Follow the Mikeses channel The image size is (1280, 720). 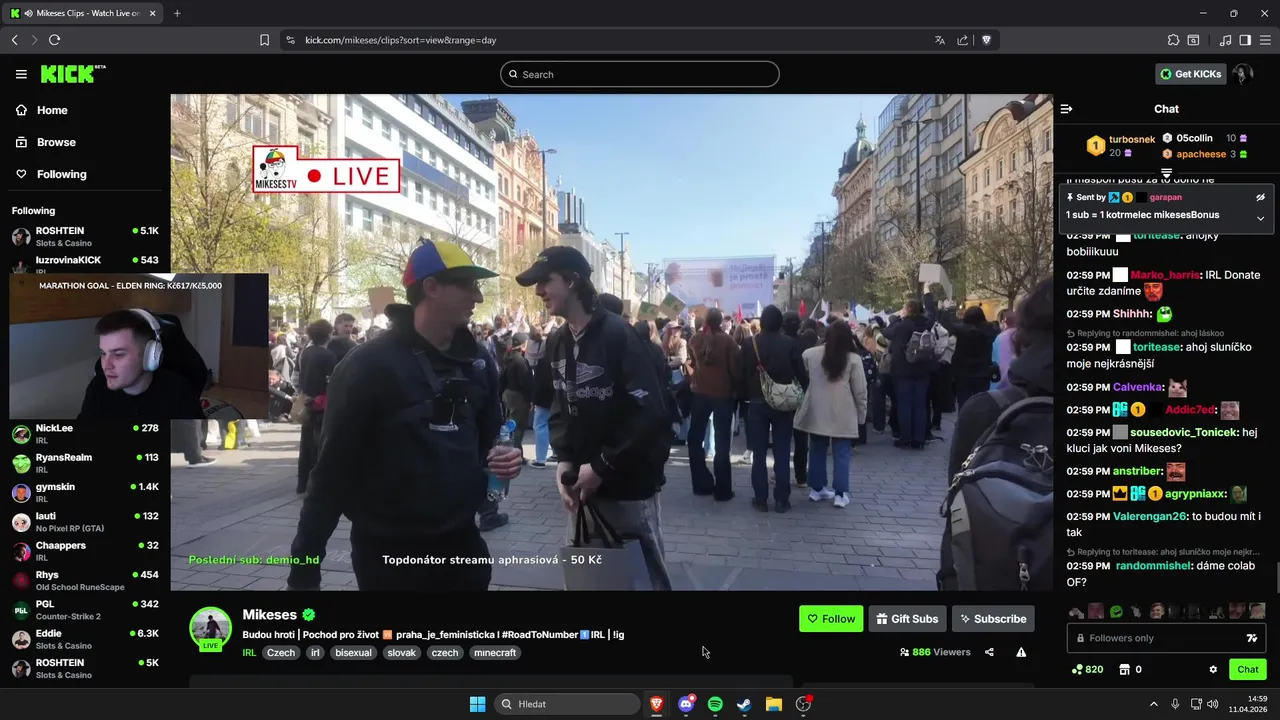click(831, 619)
